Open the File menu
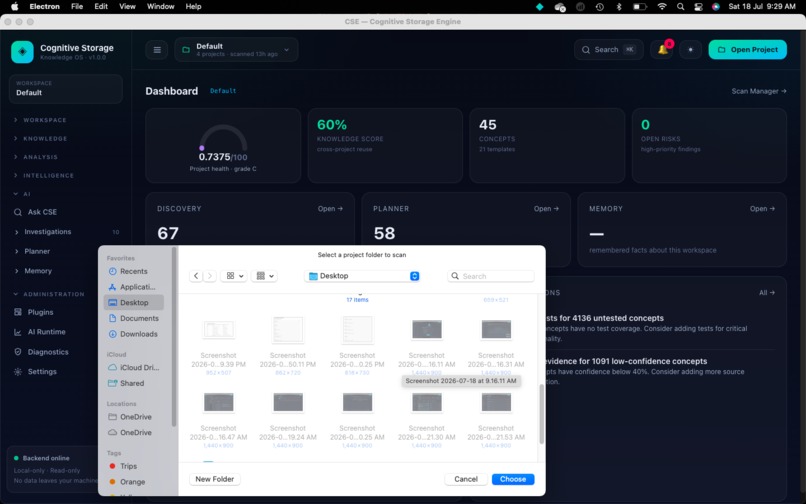The image size is (806, 504). [77, 7]
